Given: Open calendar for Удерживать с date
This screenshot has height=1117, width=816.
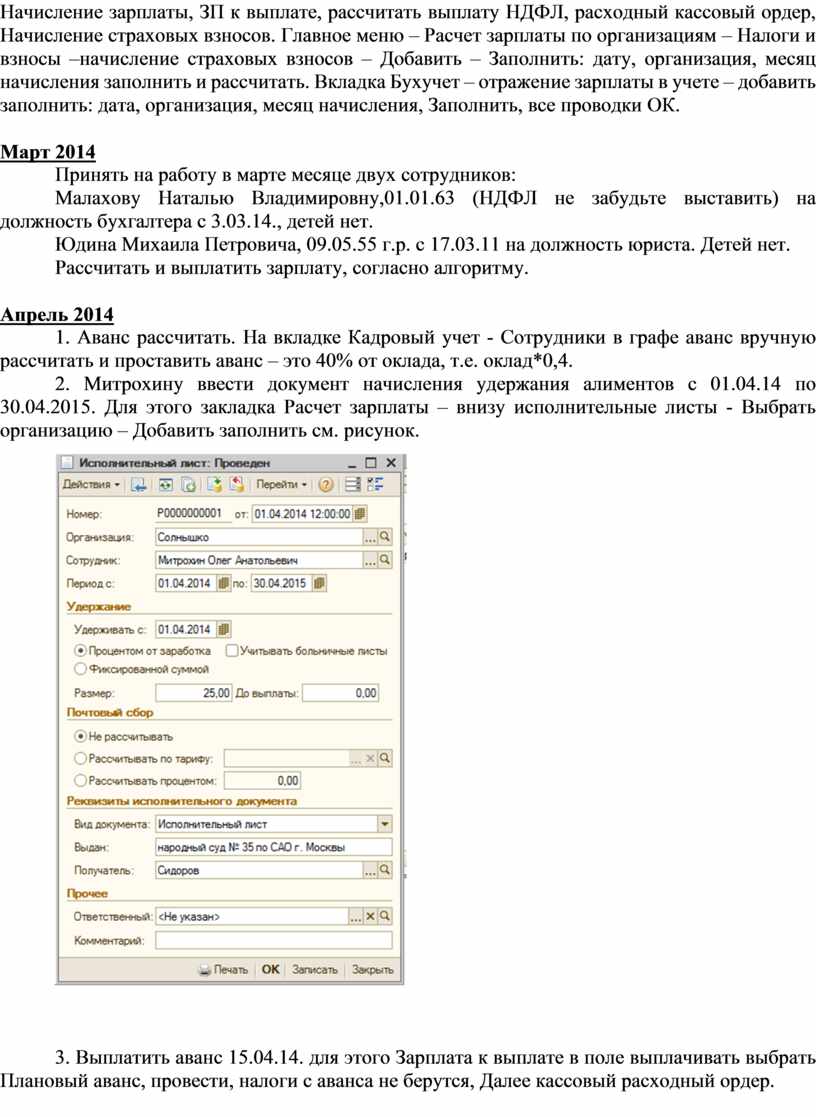Looking at the screenshot, I should pos(224,630).
